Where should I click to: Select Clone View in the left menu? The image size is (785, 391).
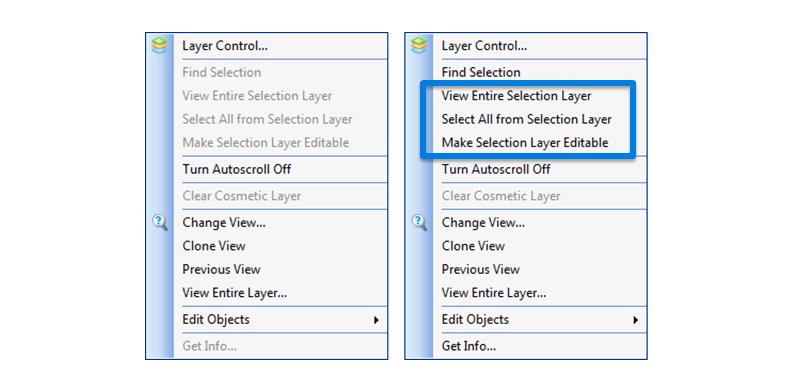click(214, 246)
